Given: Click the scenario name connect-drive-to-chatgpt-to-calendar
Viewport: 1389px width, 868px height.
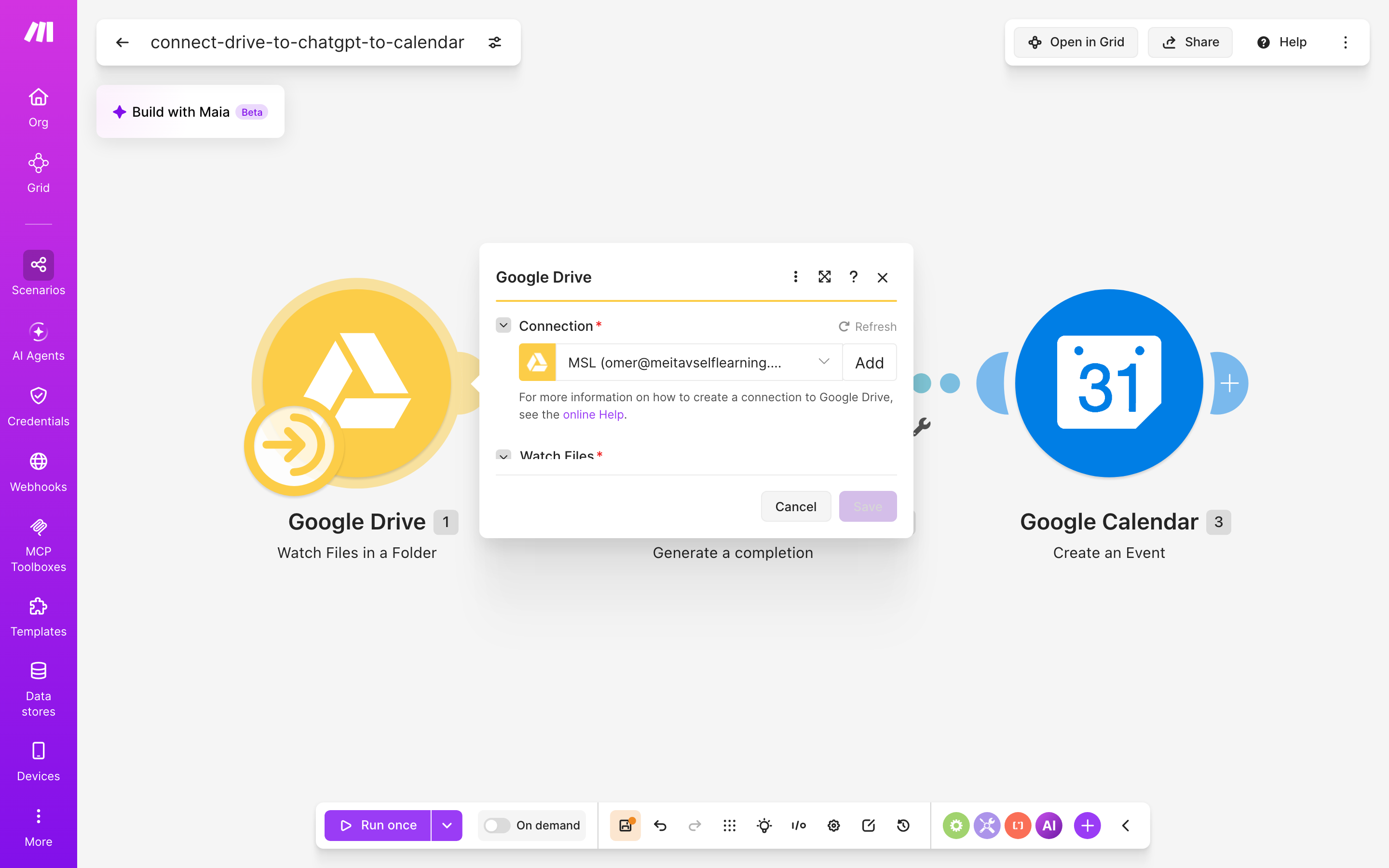Looking at the screenshot, I should tap(307, 42).
